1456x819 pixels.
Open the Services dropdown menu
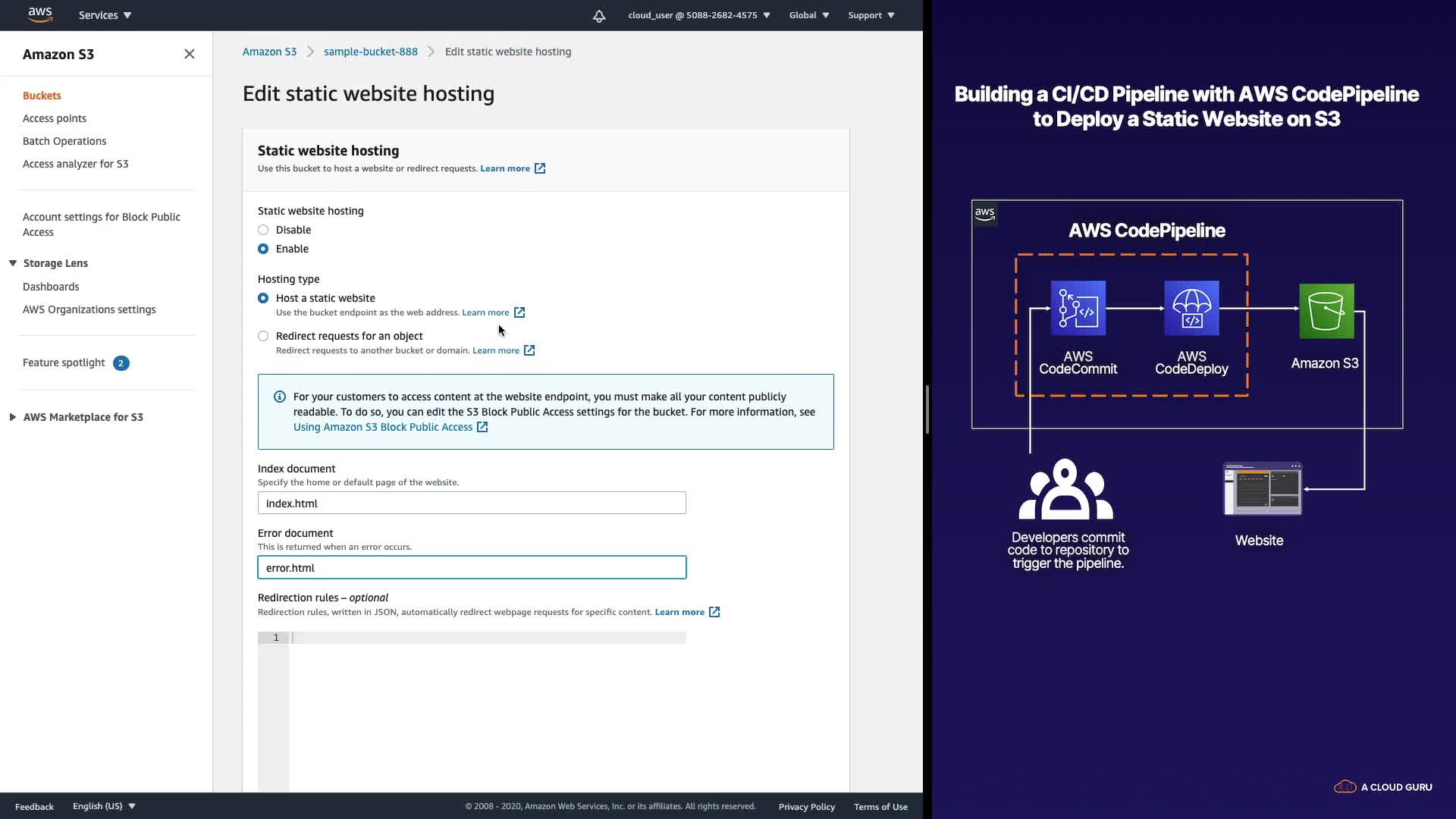(105, 15)
